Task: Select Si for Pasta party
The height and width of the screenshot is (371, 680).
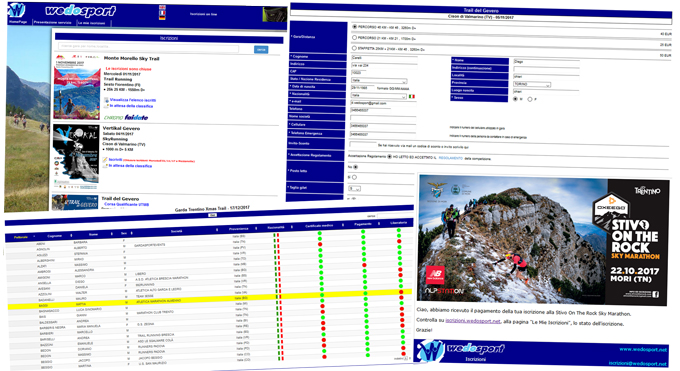Action: pyautogui.click(x=354, y=177)
